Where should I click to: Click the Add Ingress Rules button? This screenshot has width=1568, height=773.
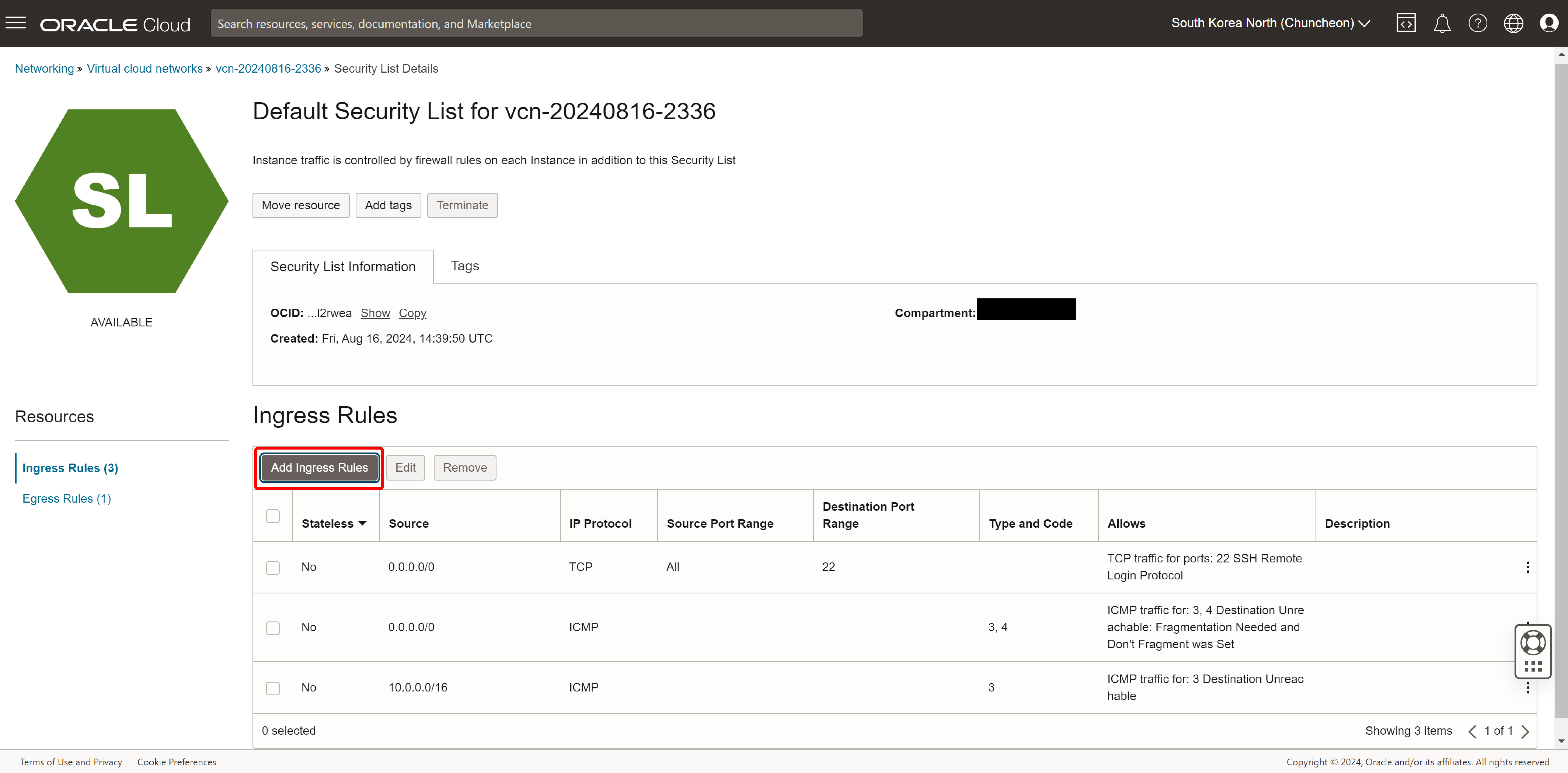point(319,467)
